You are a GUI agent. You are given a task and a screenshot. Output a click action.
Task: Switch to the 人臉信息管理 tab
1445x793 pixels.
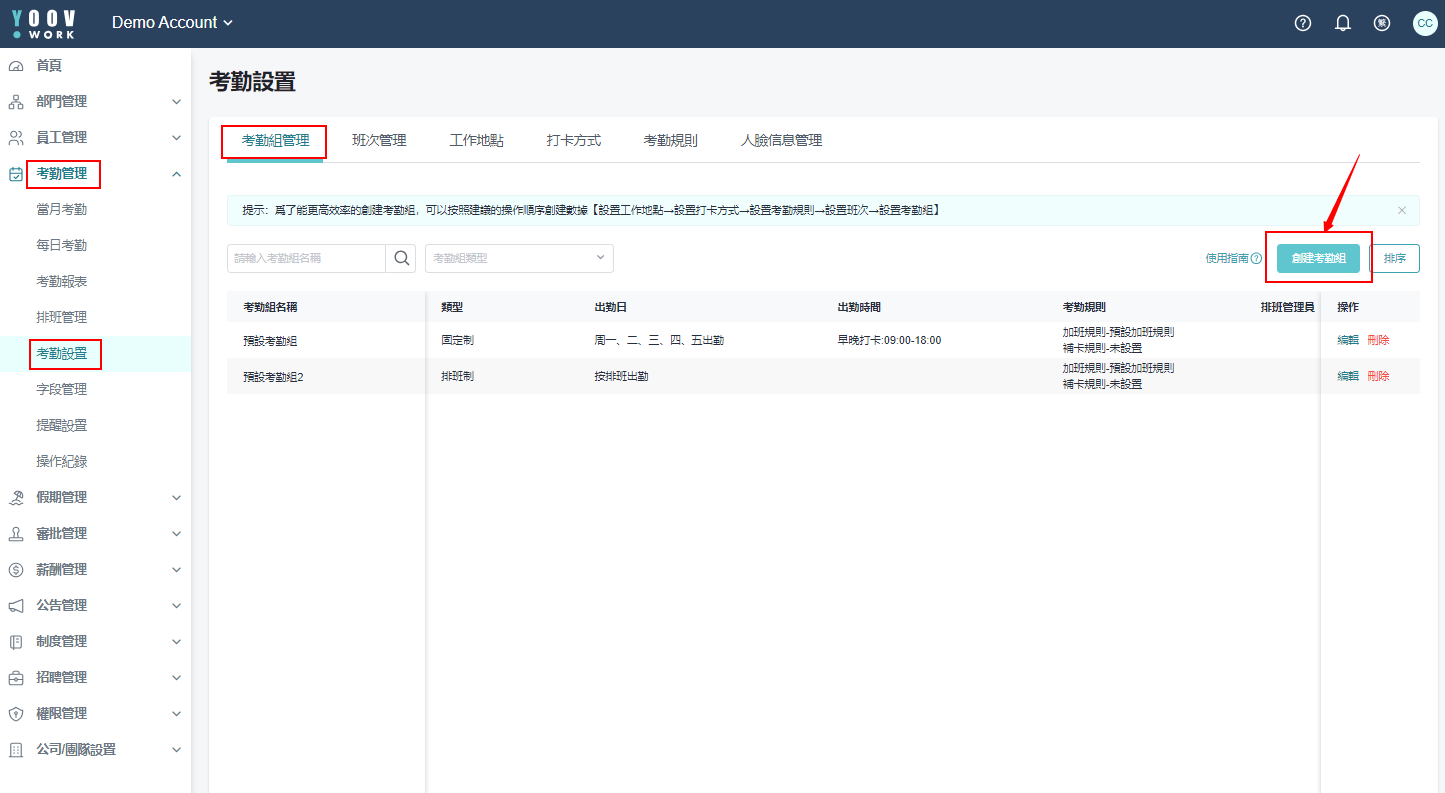781,141
